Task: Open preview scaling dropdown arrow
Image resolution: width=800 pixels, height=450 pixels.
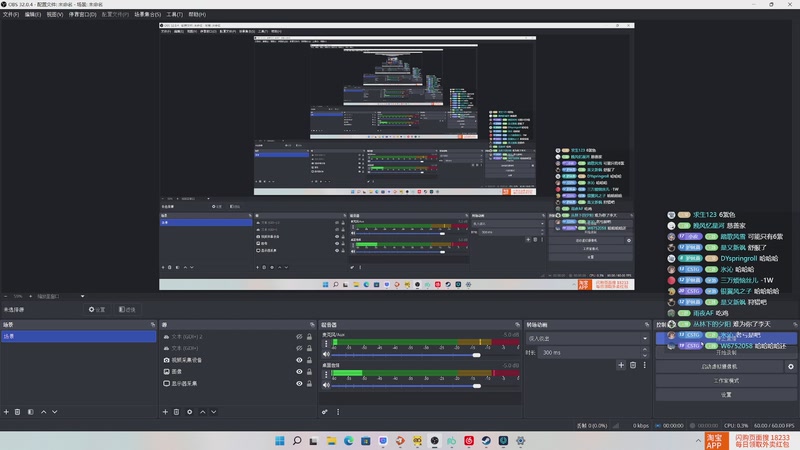Action: pos(82,296)
